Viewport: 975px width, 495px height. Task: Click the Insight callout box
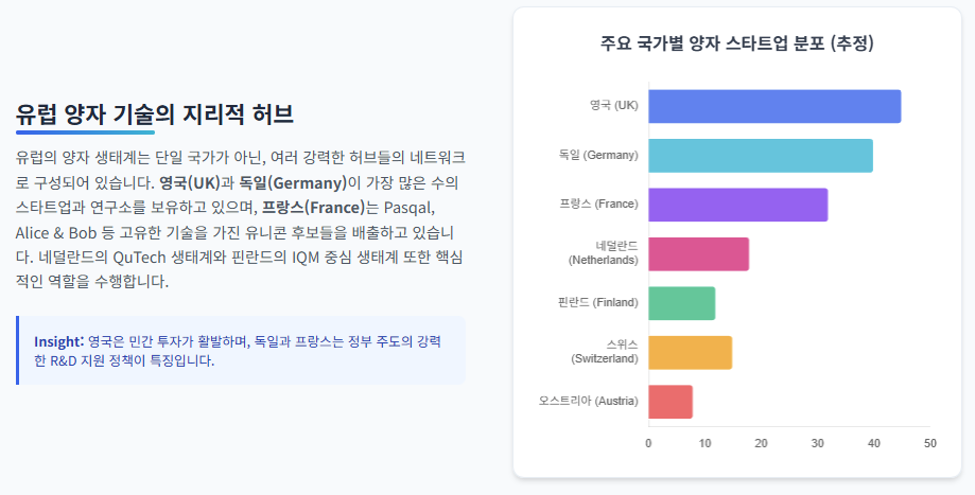pos(241,351)
